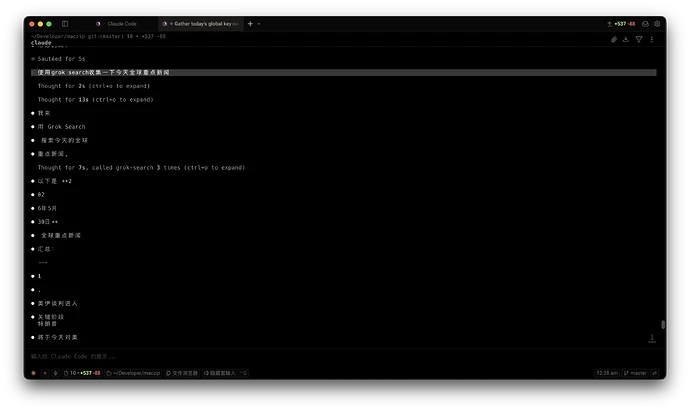Focus the Claude Code prompt input field
690x411 pixels.
point(343,356)
